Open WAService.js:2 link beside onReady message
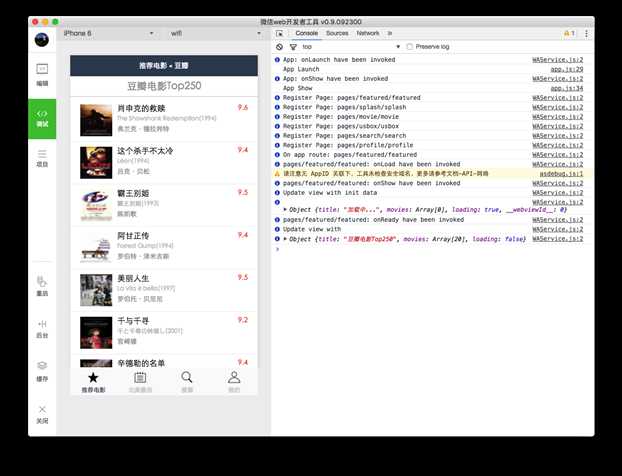Image resolution: width=622 pixels, height=476 pixels. click(x=558, y=220)
